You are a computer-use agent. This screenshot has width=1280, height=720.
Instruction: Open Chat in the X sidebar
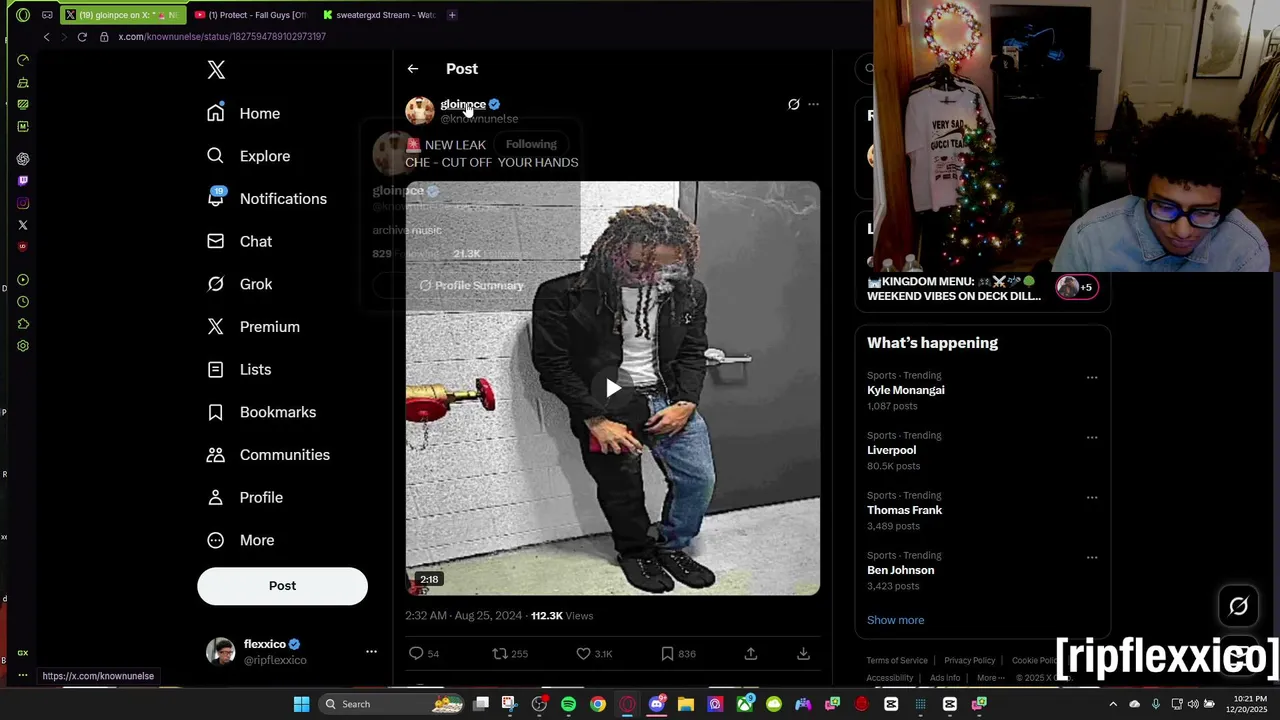point(239,241)
